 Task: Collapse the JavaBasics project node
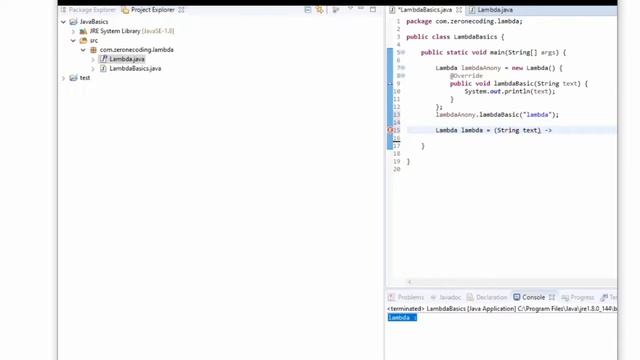click(63, 22)
